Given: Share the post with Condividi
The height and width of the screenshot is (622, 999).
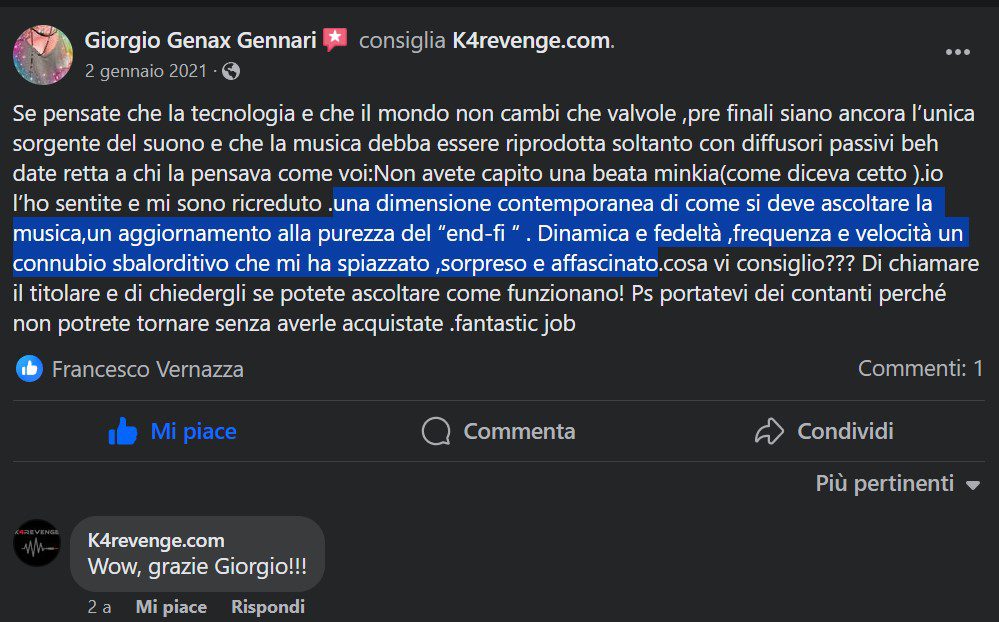Looking at the screenshot, I should (824, 431).
